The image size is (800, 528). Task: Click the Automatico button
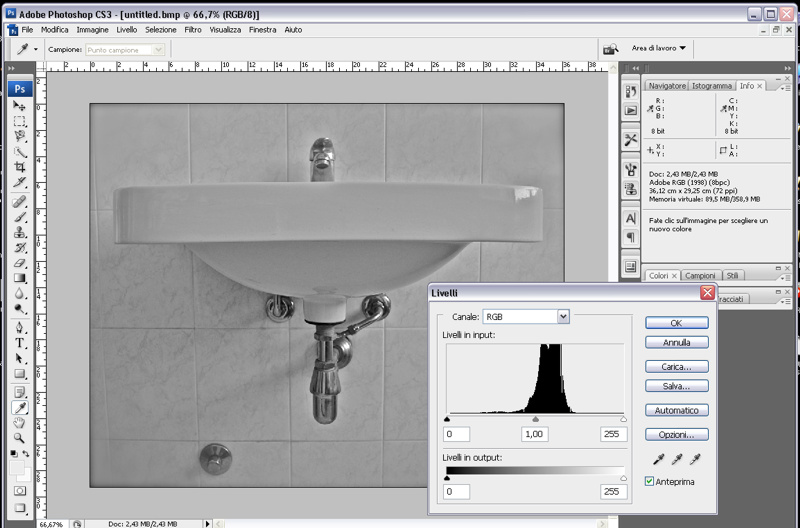point(677,410)
